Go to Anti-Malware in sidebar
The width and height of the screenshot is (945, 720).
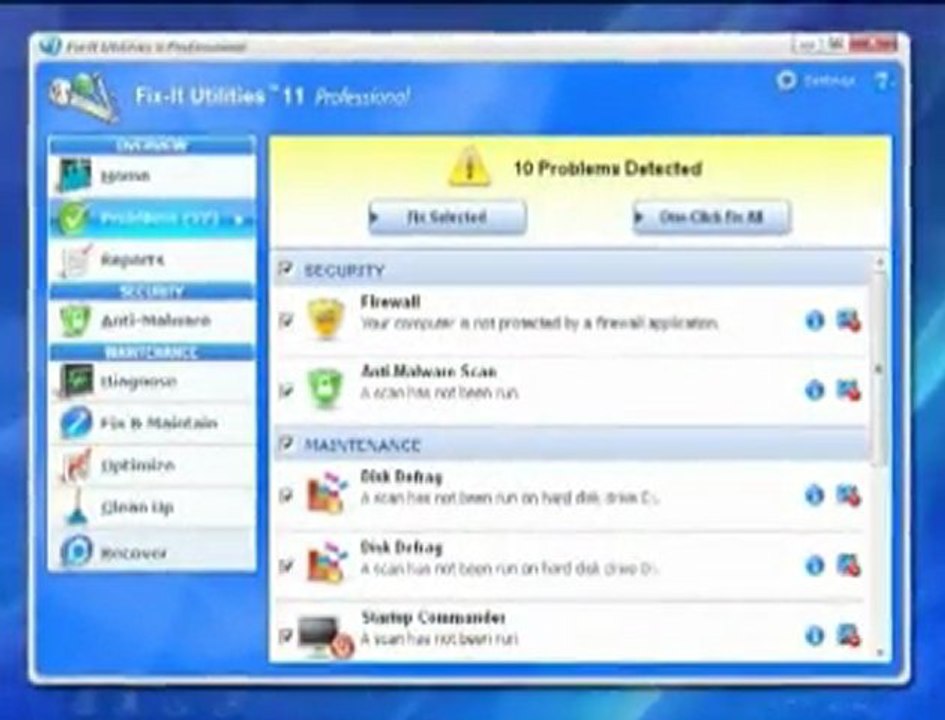tap(152, 320)
